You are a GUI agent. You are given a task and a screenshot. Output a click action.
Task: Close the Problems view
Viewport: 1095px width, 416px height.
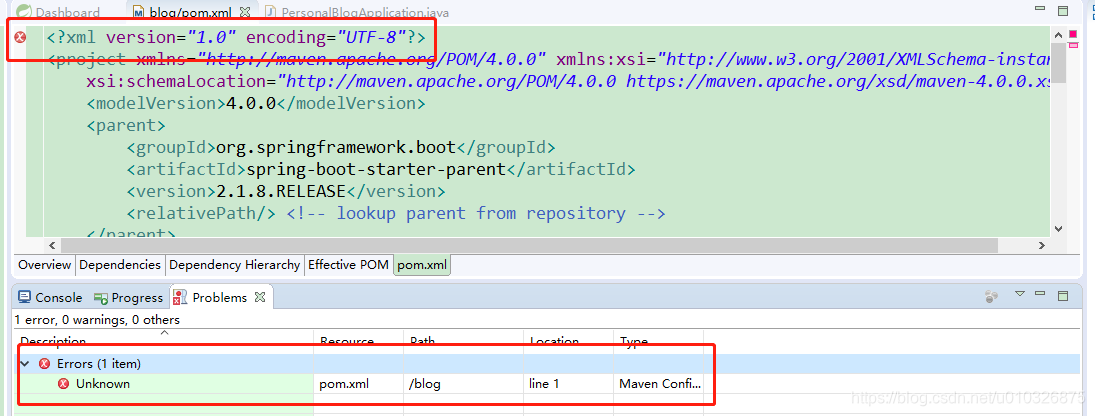point(260,297)
